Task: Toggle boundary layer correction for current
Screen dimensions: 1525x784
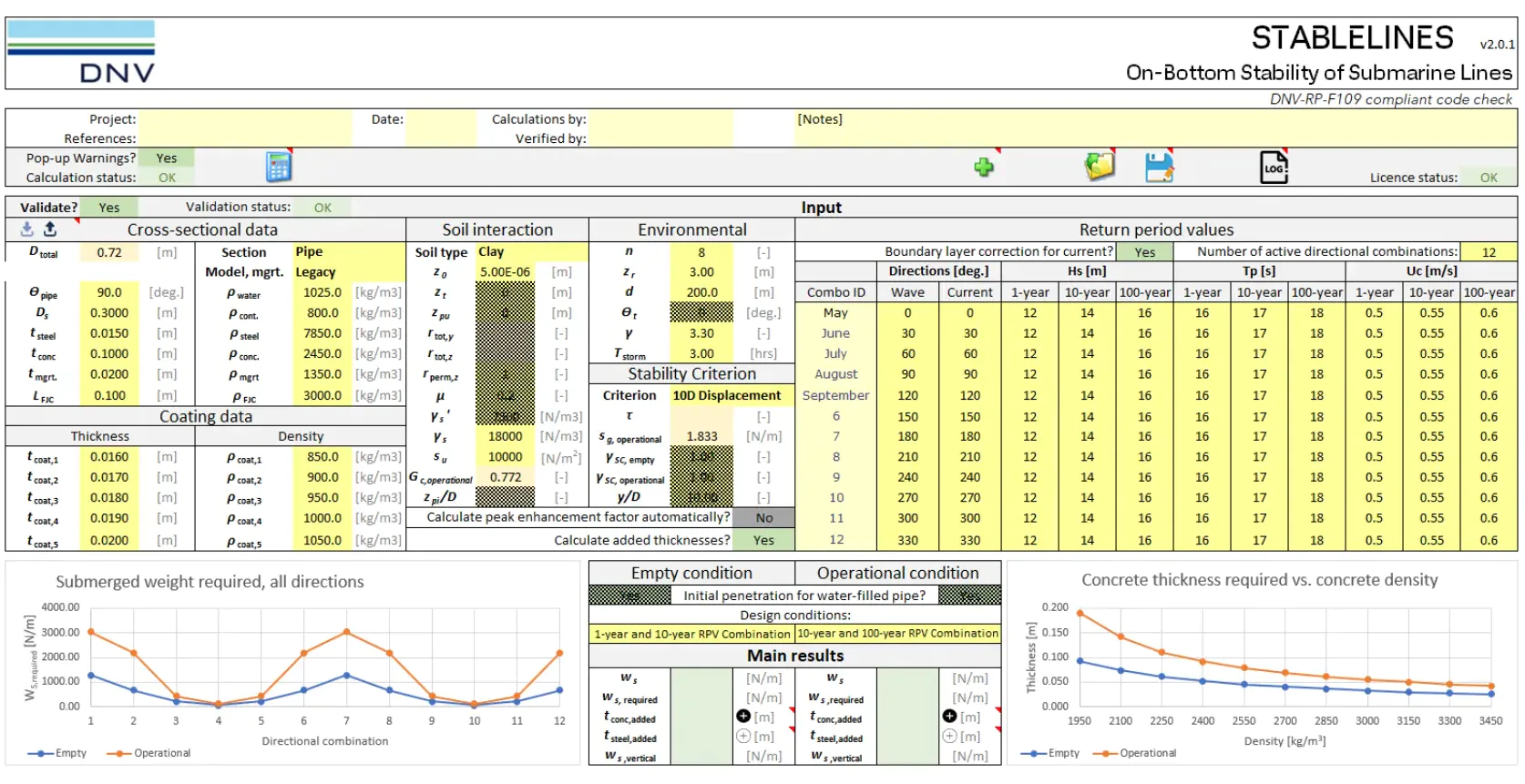Action: pyautogui.click(x=1145, y=252)
